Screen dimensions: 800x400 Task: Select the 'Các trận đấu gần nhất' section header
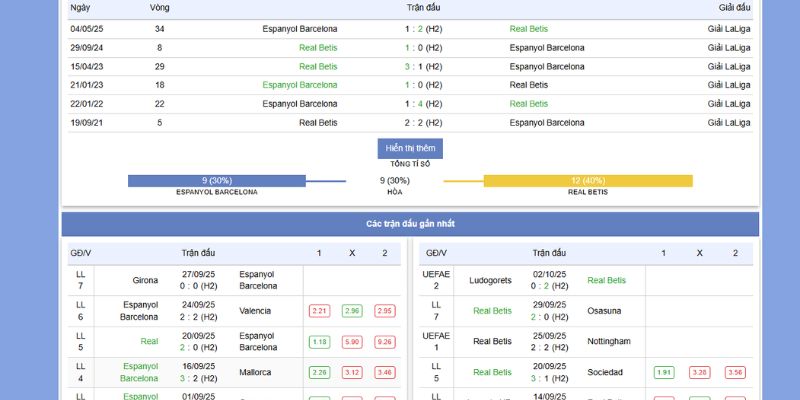[410, 223]
